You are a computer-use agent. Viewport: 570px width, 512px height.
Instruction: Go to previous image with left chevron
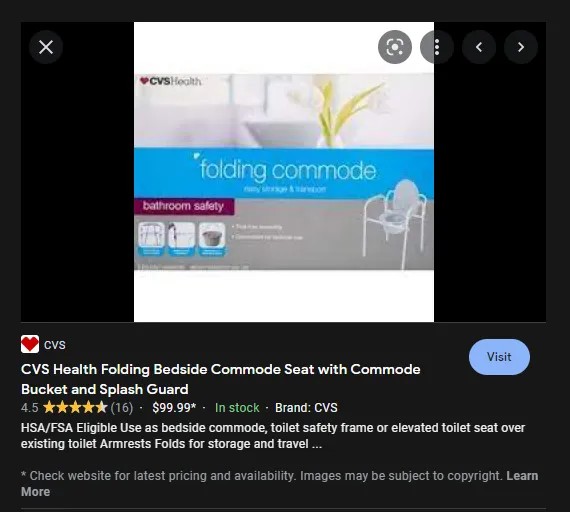point(479,47)
